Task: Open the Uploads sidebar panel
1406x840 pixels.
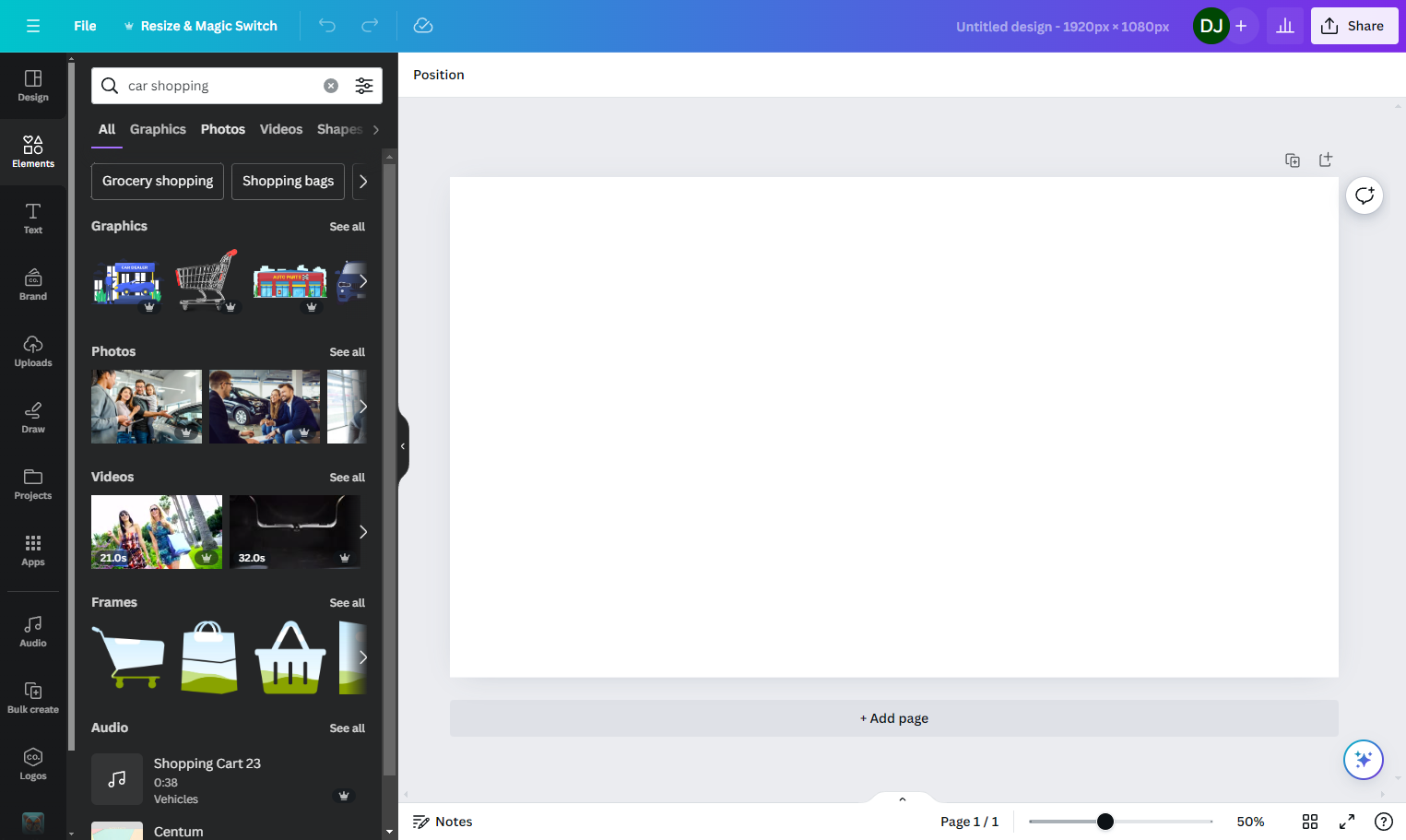Action: click(x=33, y=351)
